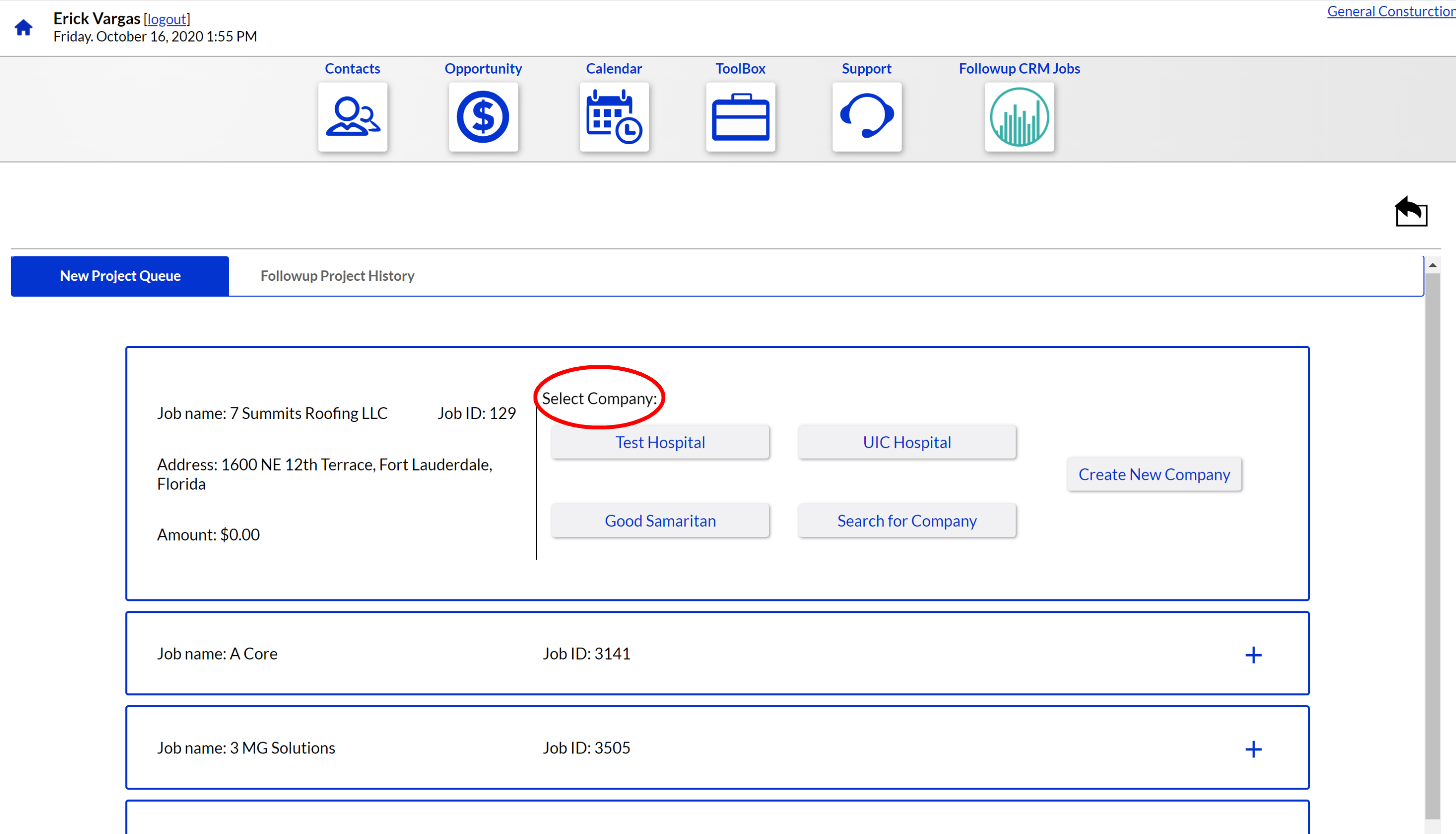
Task: Click Search for Company button
Action: click(907, 521)
